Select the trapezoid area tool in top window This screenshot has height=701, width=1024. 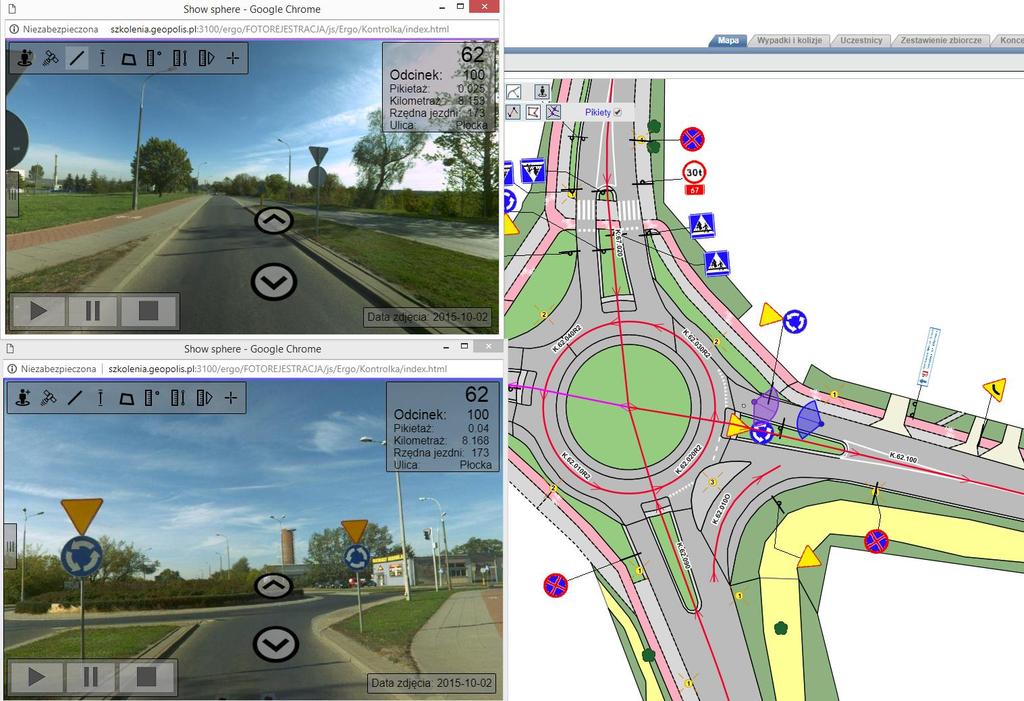(129, 59)
